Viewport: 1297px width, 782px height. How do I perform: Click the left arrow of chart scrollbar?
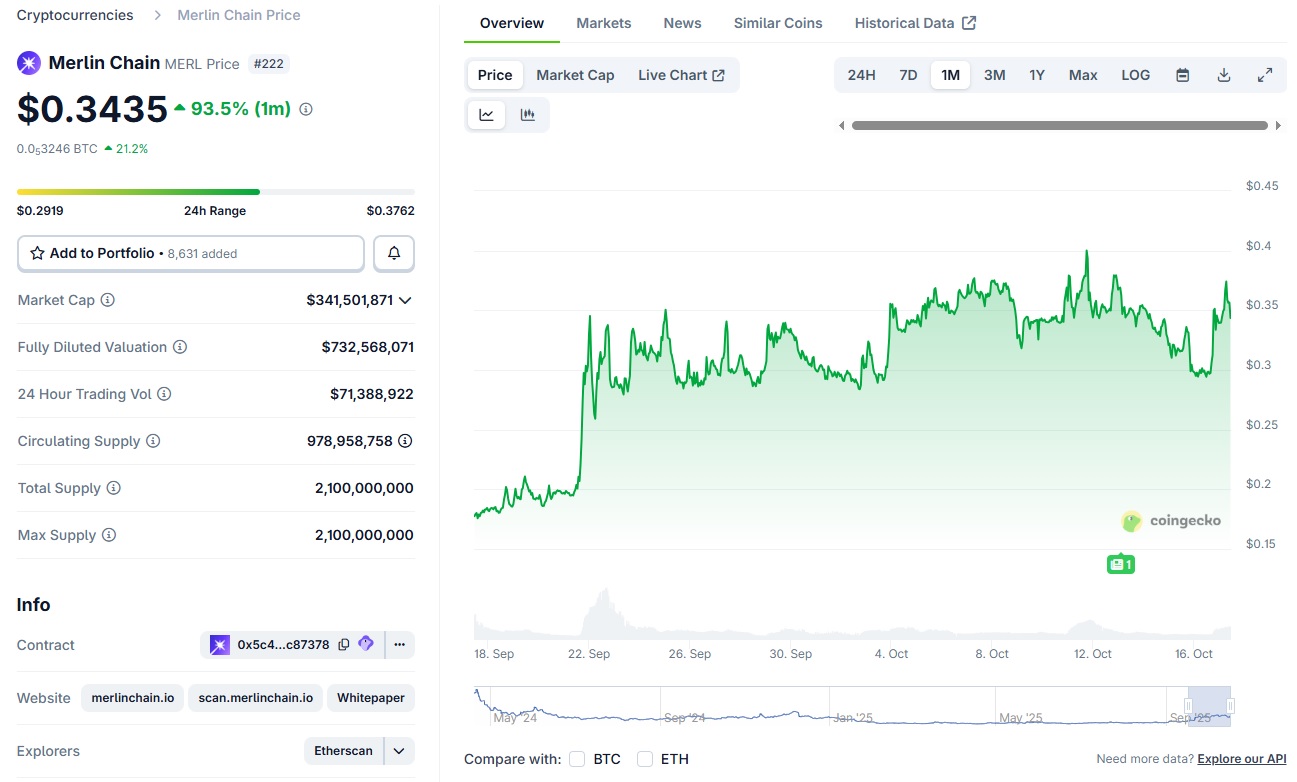tap(842, 126)
